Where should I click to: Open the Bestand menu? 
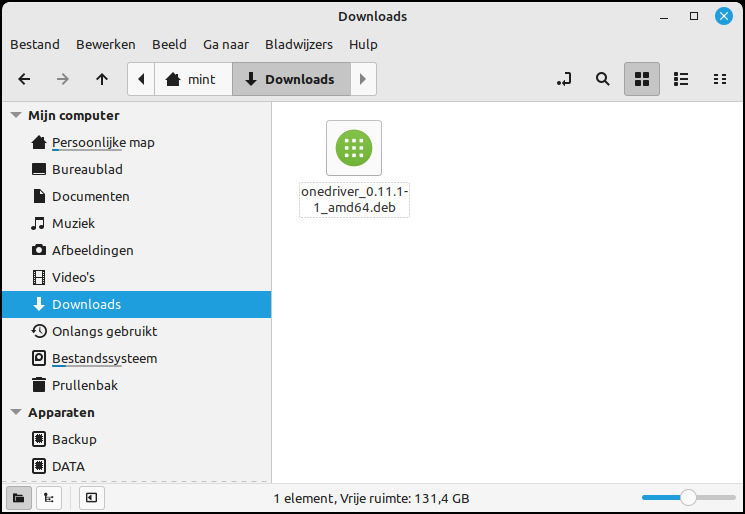(x=35, y=44)
